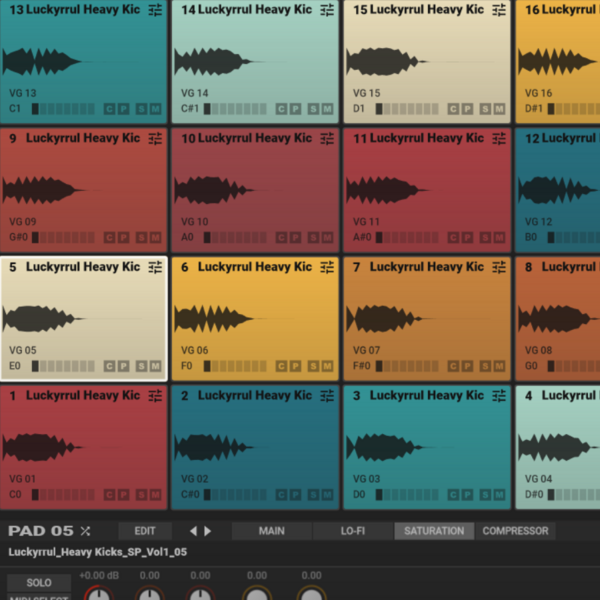This screenshot has height=600, width=600.
Task: Open settings sliders icon on pad 5
Action: click(155, 267)
